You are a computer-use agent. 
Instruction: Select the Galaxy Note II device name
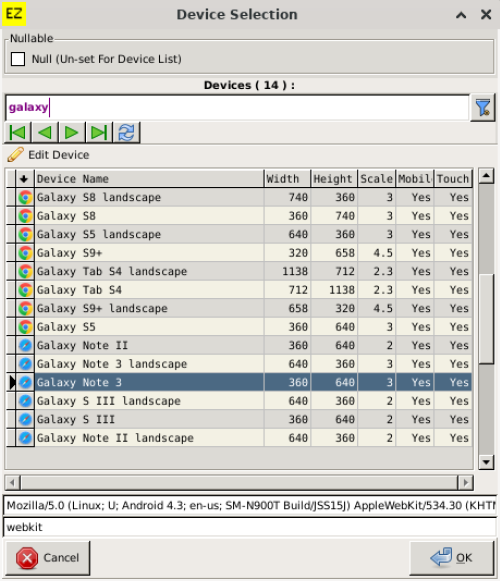pyautogui.click(x=82, y=345)
